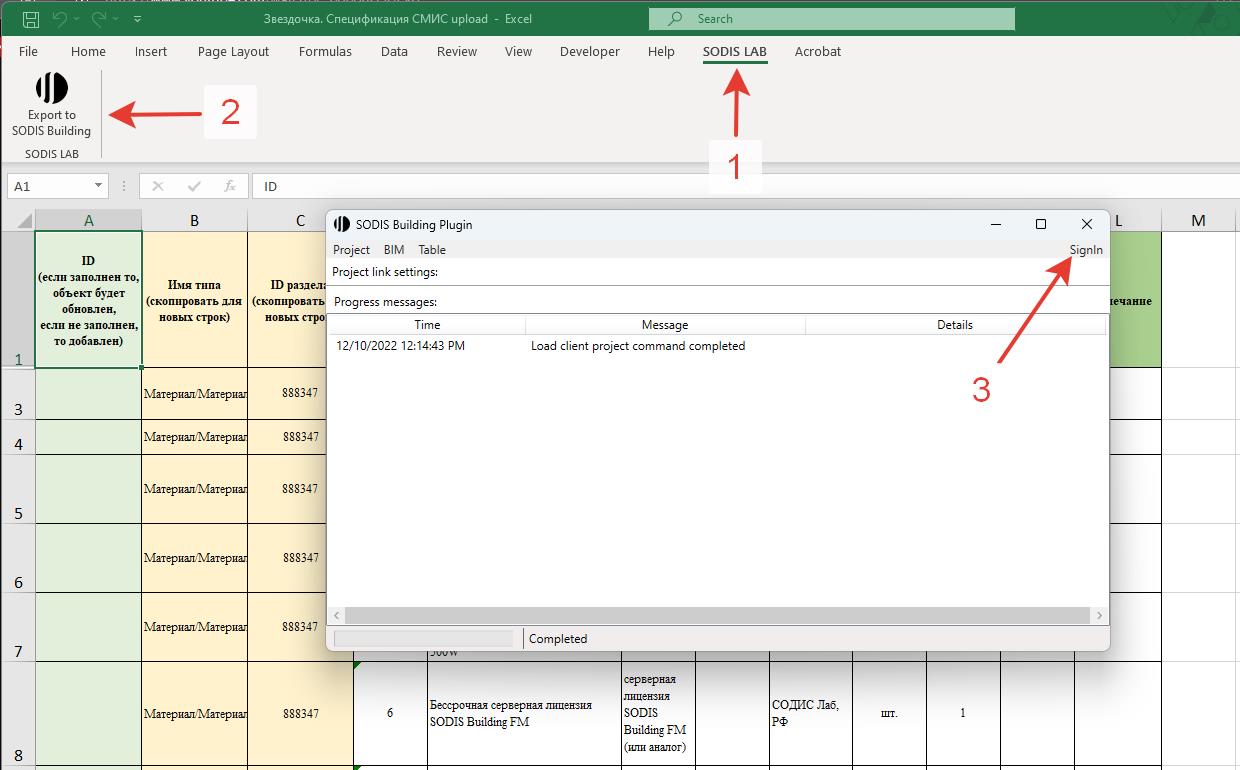The image size is (1240, 770).
Task: Switch to the Home tab
Action: pyautogui.click(x=88, y=51)
